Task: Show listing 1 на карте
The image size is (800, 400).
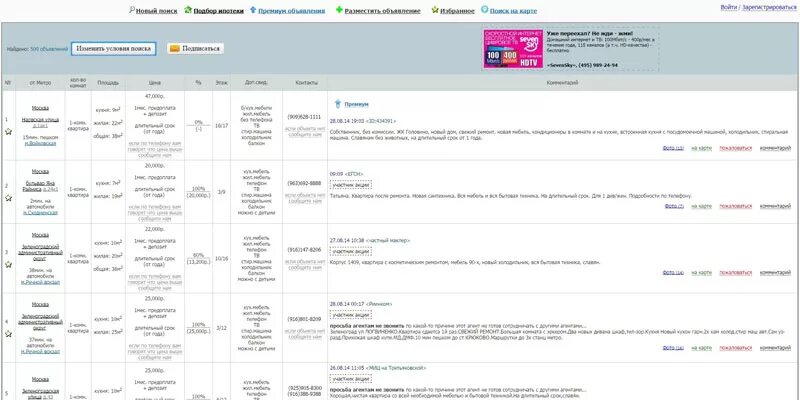Action: click(702, 148)
